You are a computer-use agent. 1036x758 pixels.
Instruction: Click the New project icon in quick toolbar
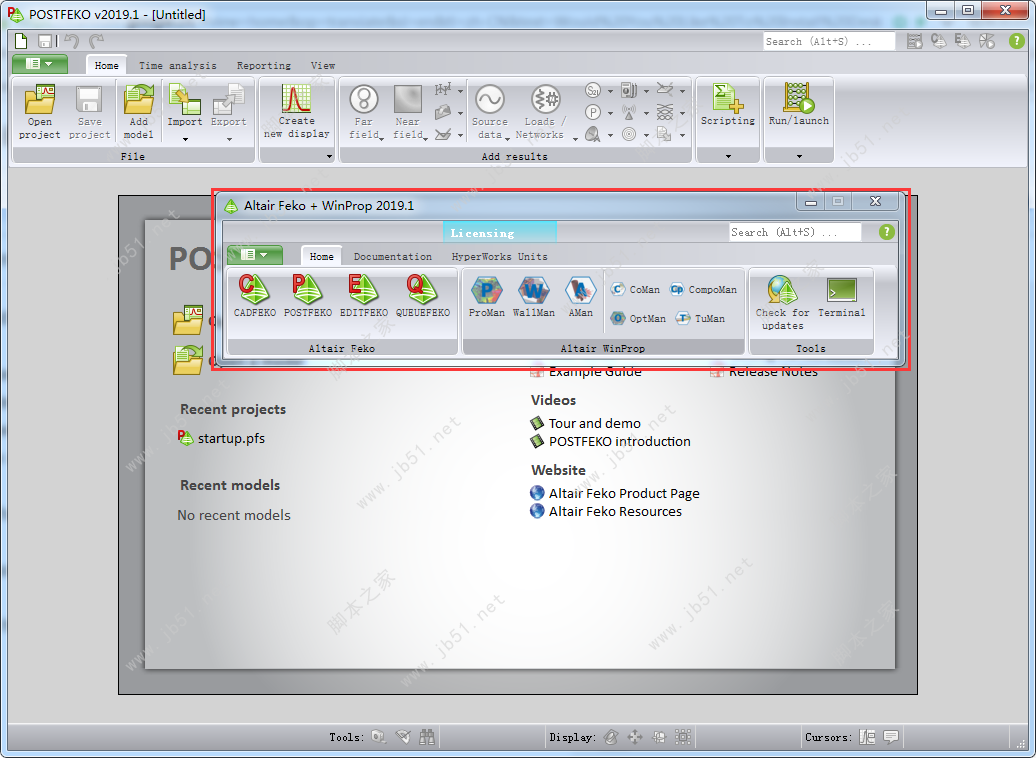(21, 41)
